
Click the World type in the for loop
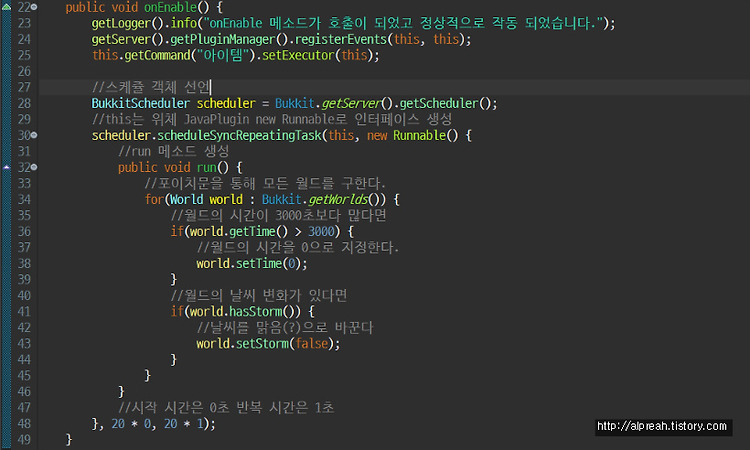point(187,199)
